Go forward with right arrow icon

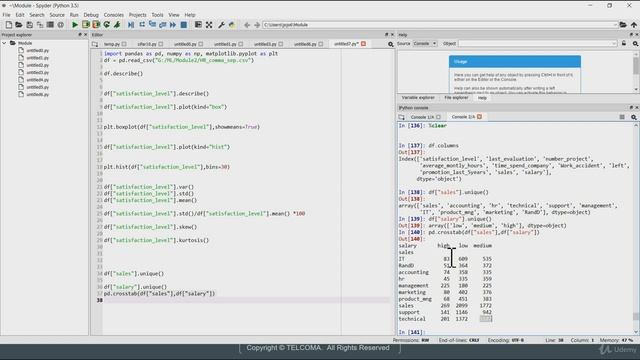click(257, 25)
